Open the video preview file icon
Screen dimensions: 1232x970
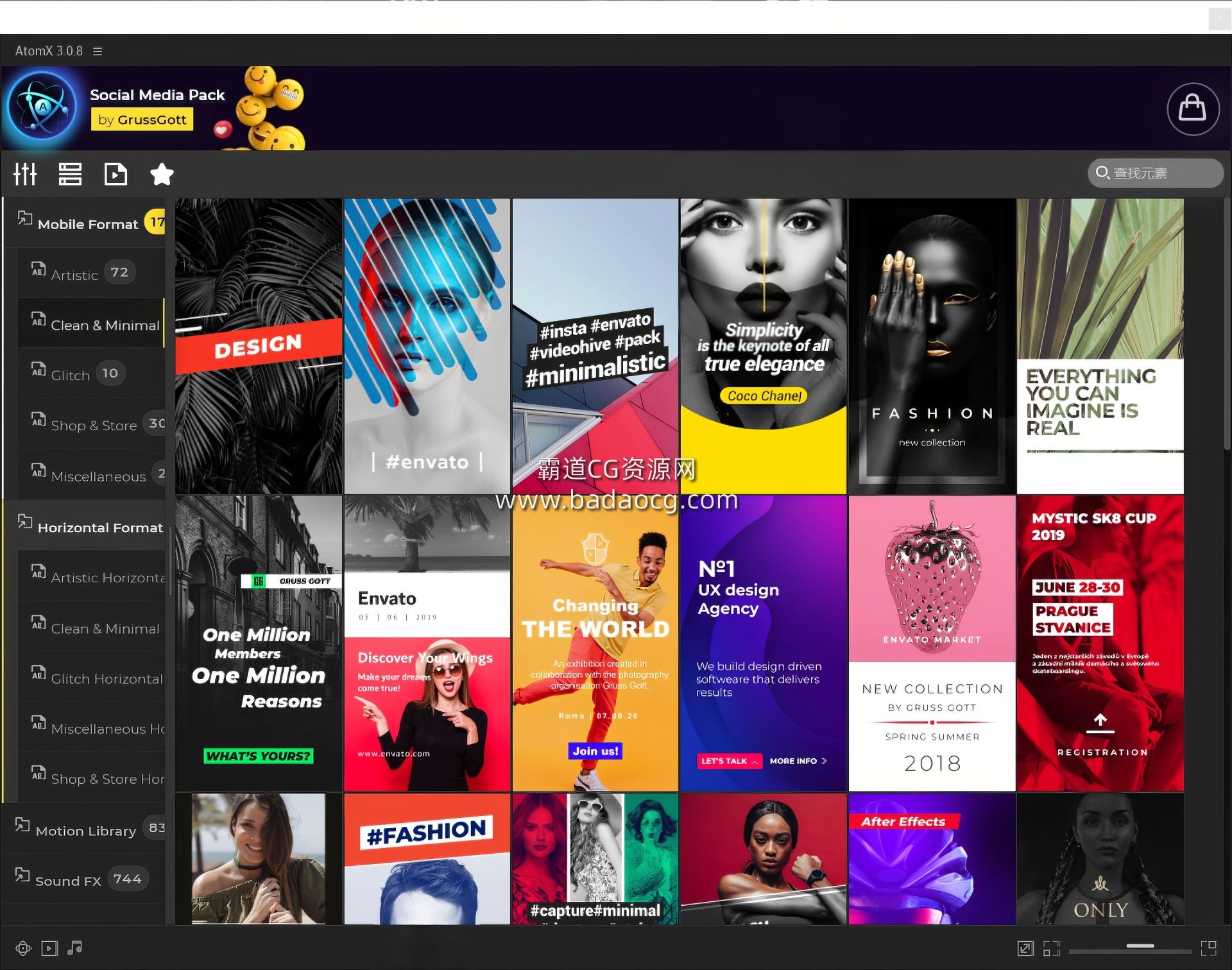tap(116, 174)
